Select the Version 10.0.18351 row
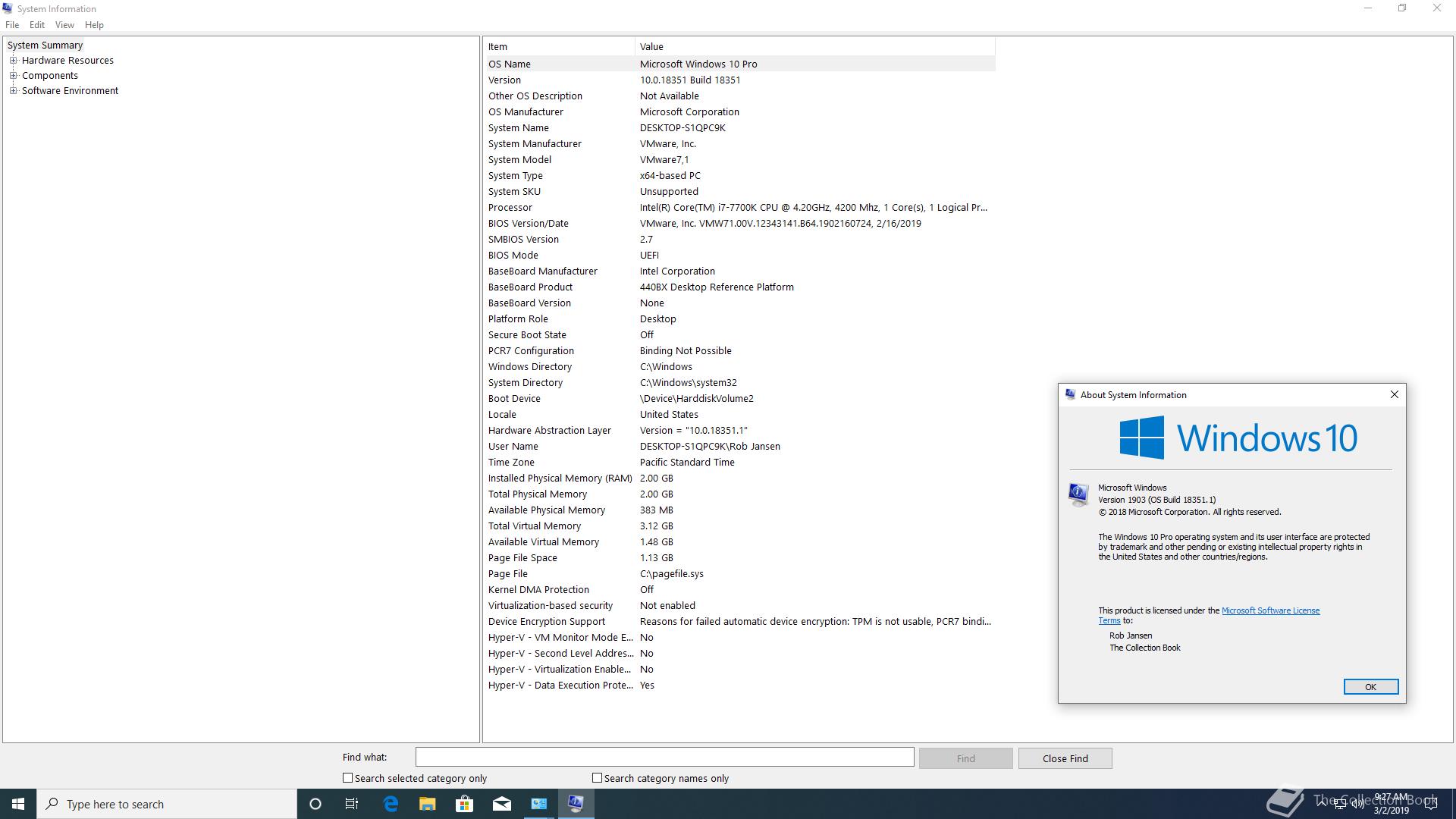The width and height of the screenshot is (1456, 819). tap(740, 80)
